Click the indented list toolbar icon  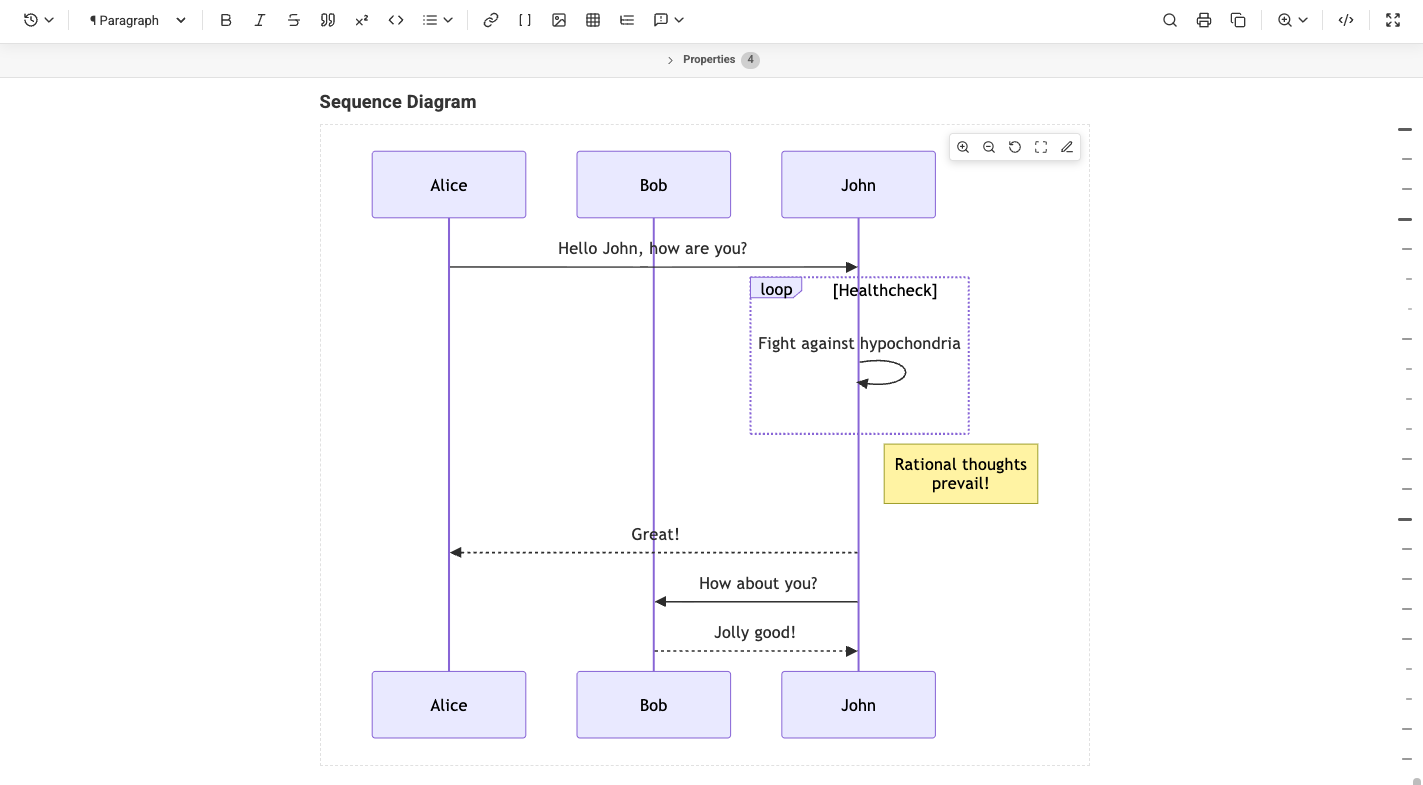coord(627,20)
